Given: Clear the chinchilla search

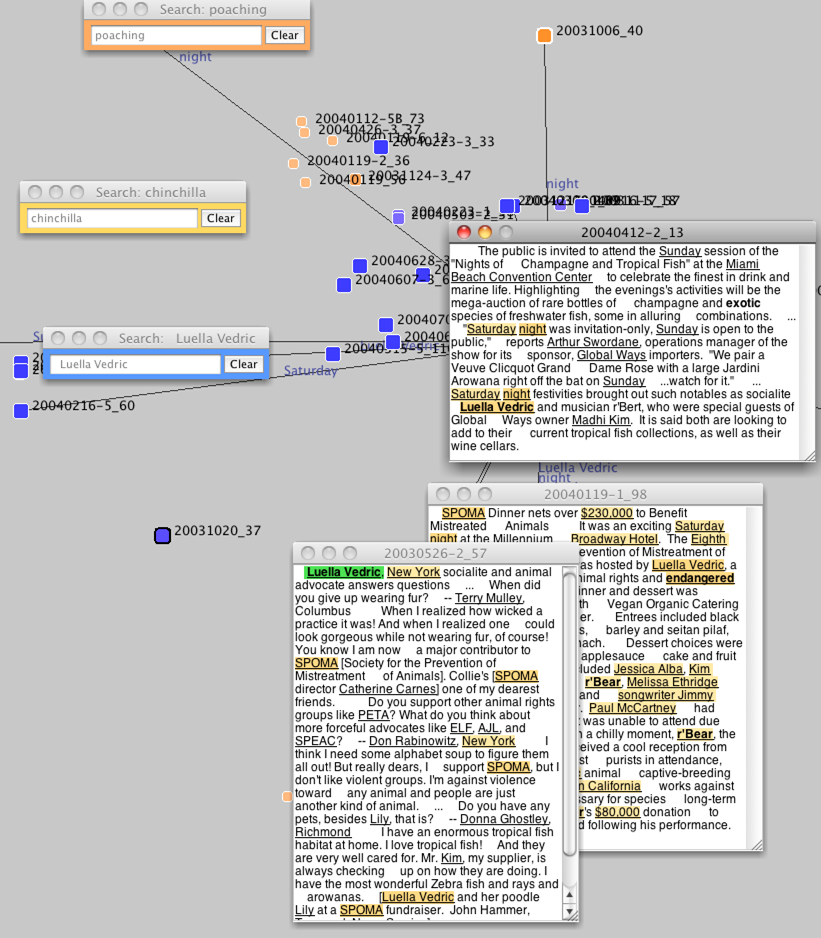Looking at the screenshot, I should pyautogui.click(x=220, y=218).
